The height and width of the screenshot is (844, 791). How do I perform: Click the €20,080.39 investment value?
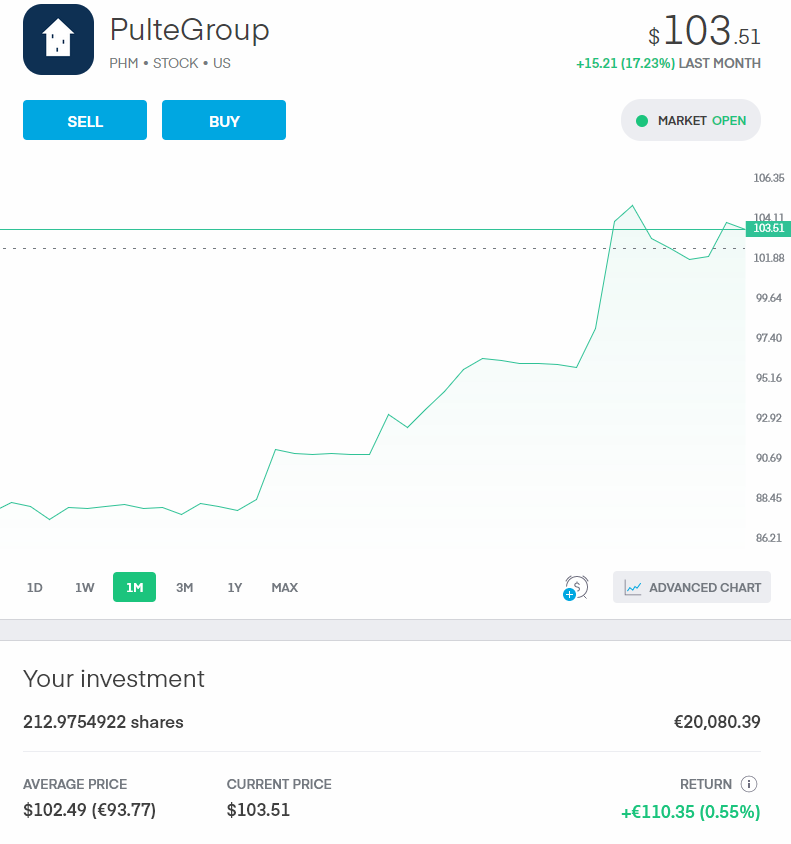pos(717,722)
